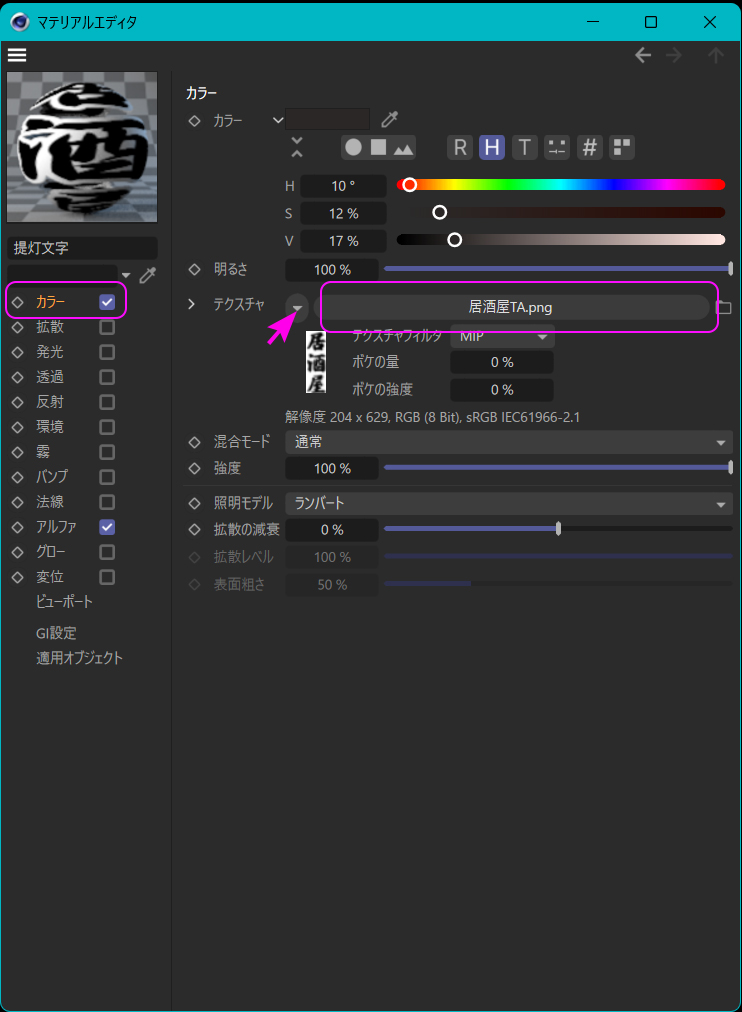Enable the 発光 channel checkbox

pos(107,352)
